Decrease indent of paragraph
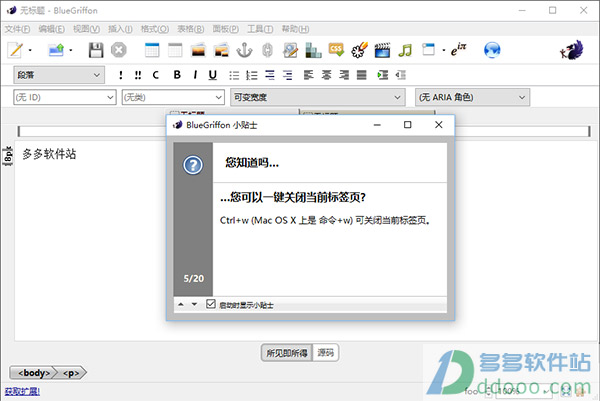600x401 pixels. [x=401, y=75]
